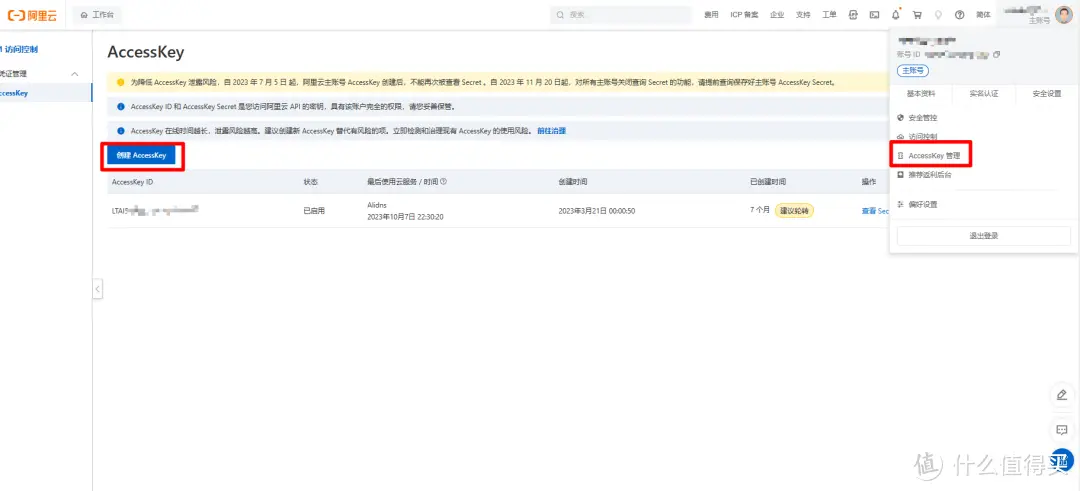Click the 2023年3月21日 00:00:50 cell
Image resolution: width=1080 pixels, height=491 pixels.
point(596,211)
